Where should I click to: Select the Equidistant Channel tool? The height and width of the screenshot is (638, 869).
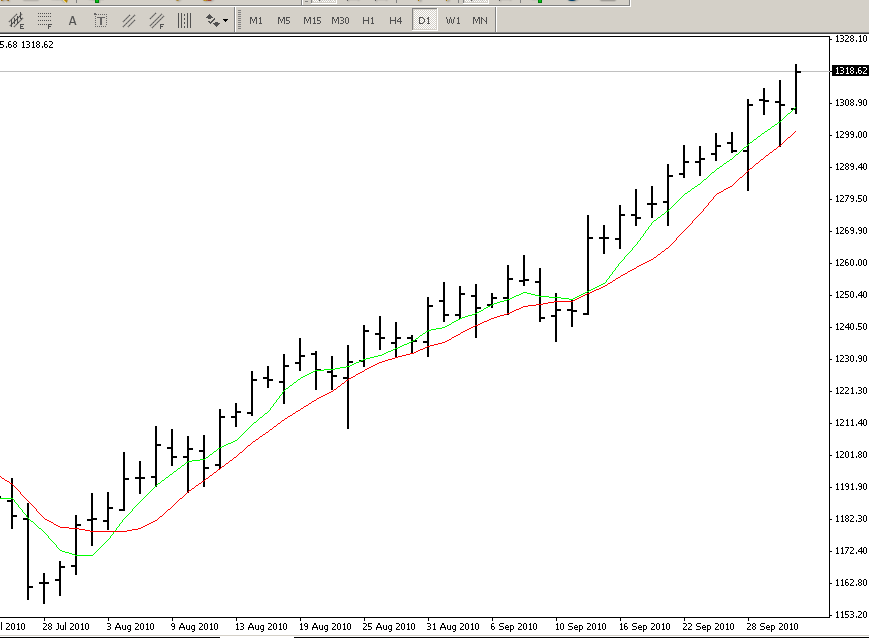pos(129,21)
